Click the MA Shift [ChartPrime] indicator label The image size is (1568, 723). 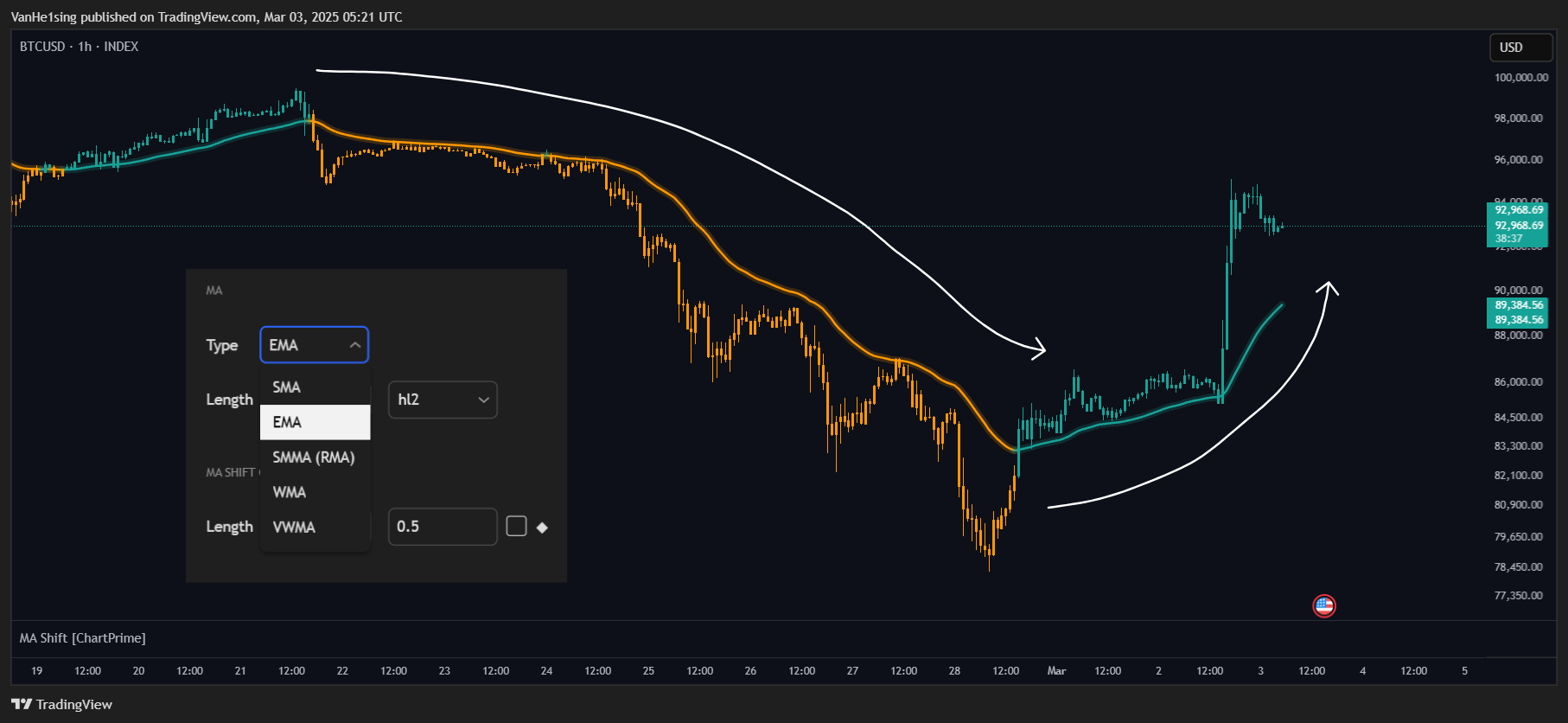(x=83, y=638)
